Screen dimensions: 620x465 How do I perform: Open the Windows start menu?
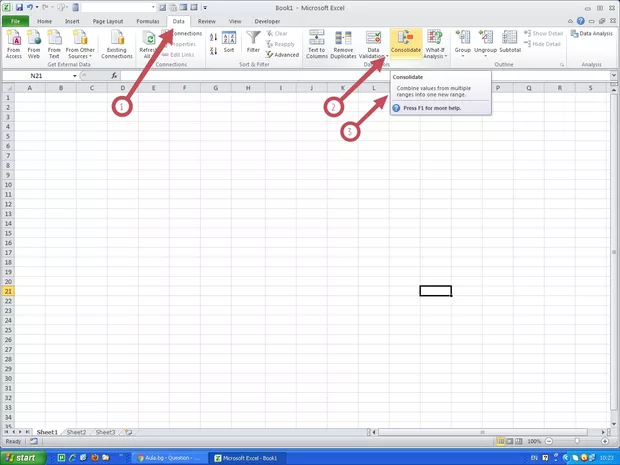(23, 458)
